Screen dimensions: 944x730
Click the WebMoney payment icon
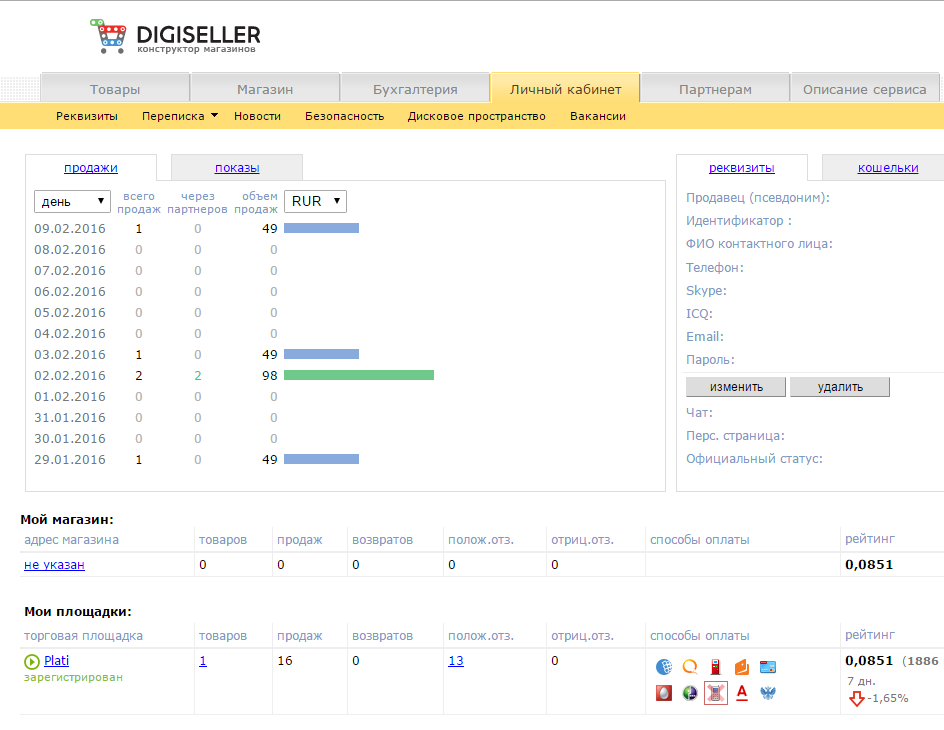point(663,667)
